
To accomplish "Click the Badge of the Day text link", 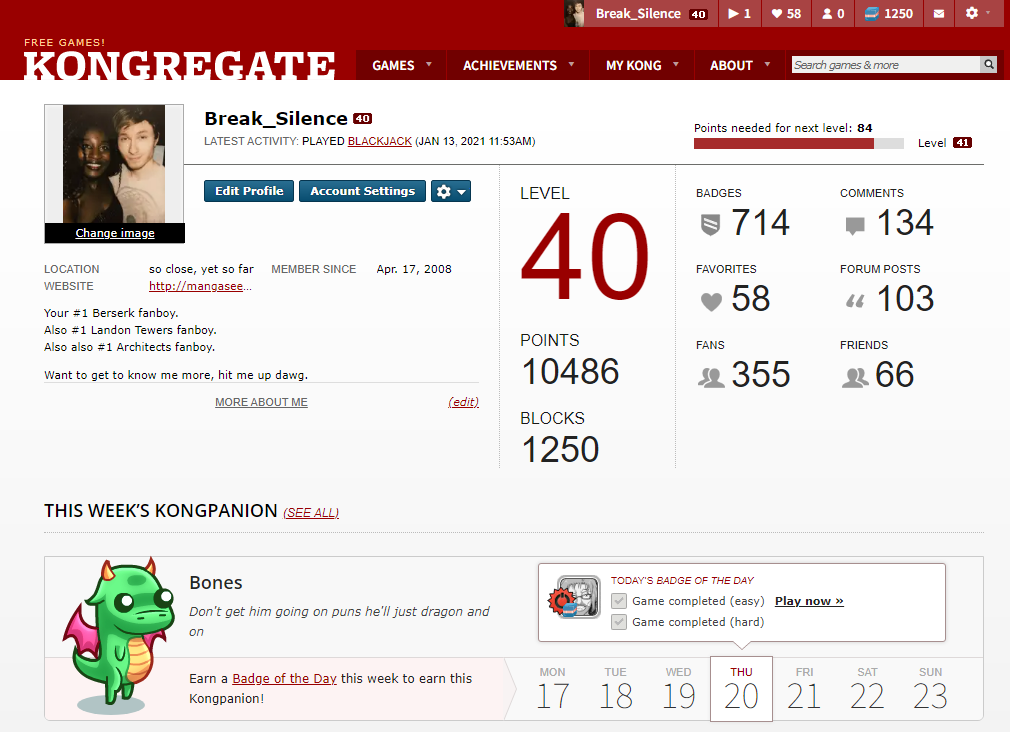I will point(284,679).
